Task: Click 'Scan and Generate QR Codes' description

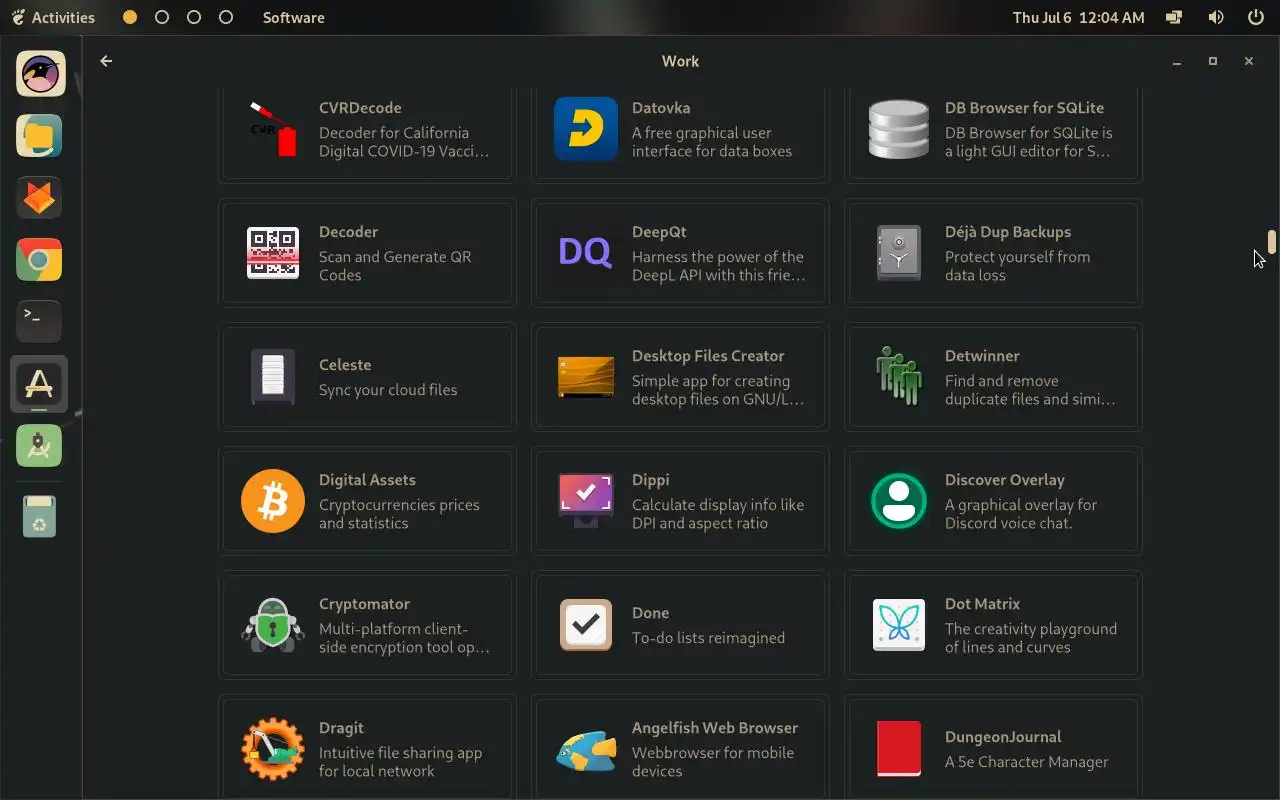Action: pyautogui.click(x=395, y=266)
